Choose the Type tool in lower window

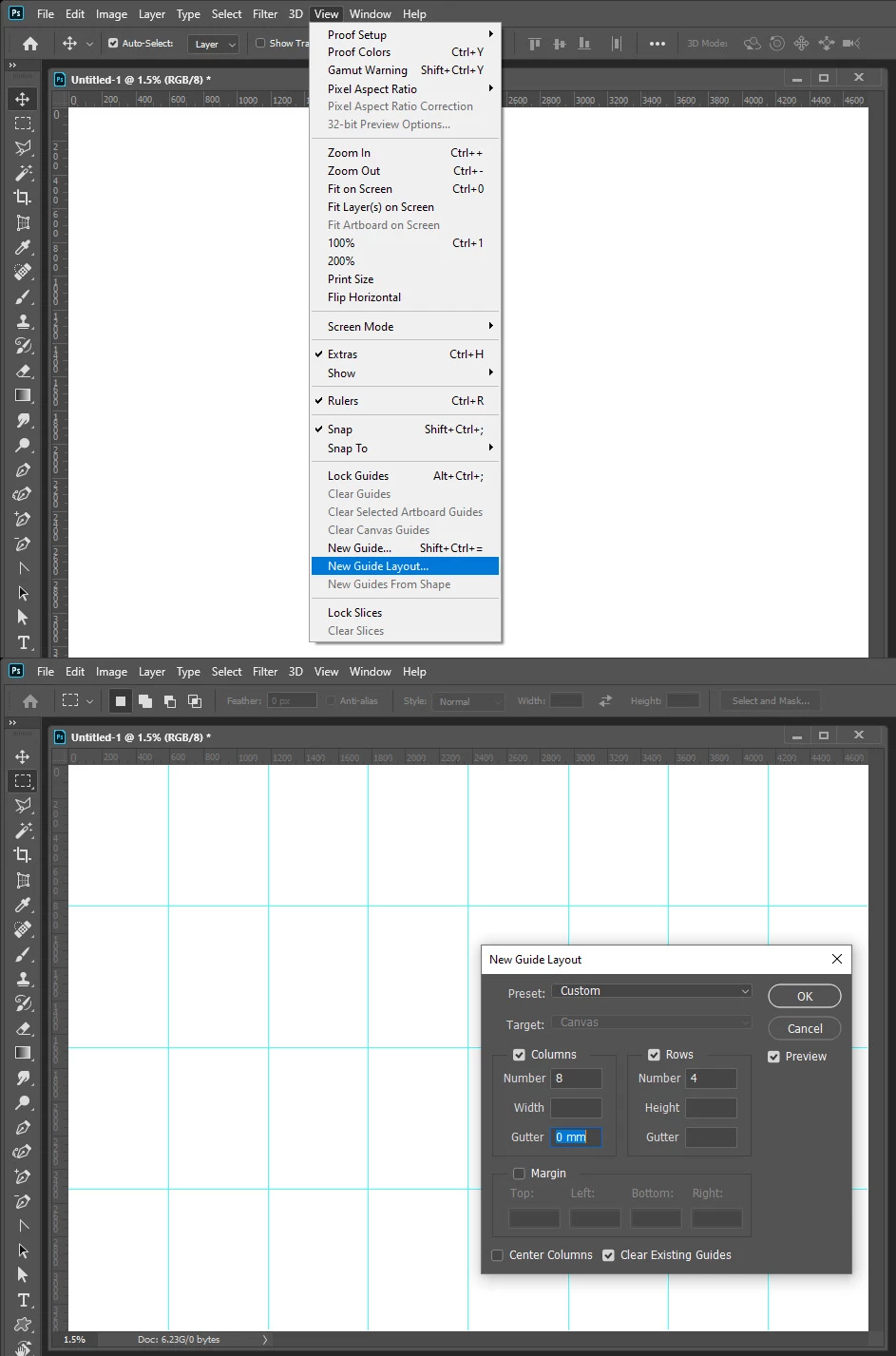23,1300
